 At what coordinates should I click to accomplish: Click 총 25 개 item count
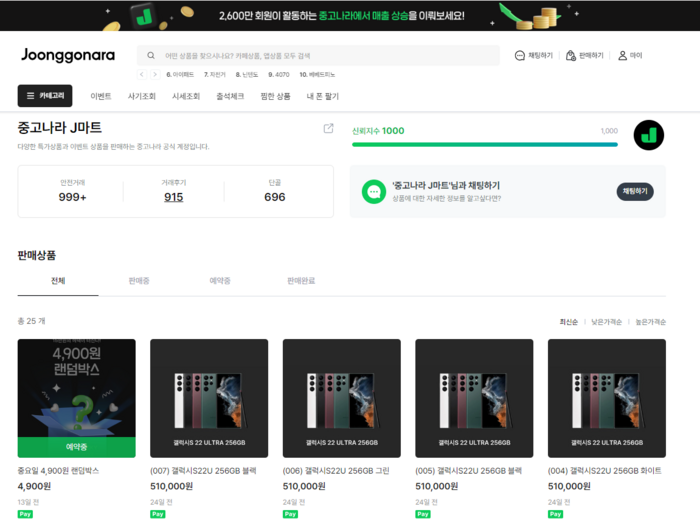[31, 321]
